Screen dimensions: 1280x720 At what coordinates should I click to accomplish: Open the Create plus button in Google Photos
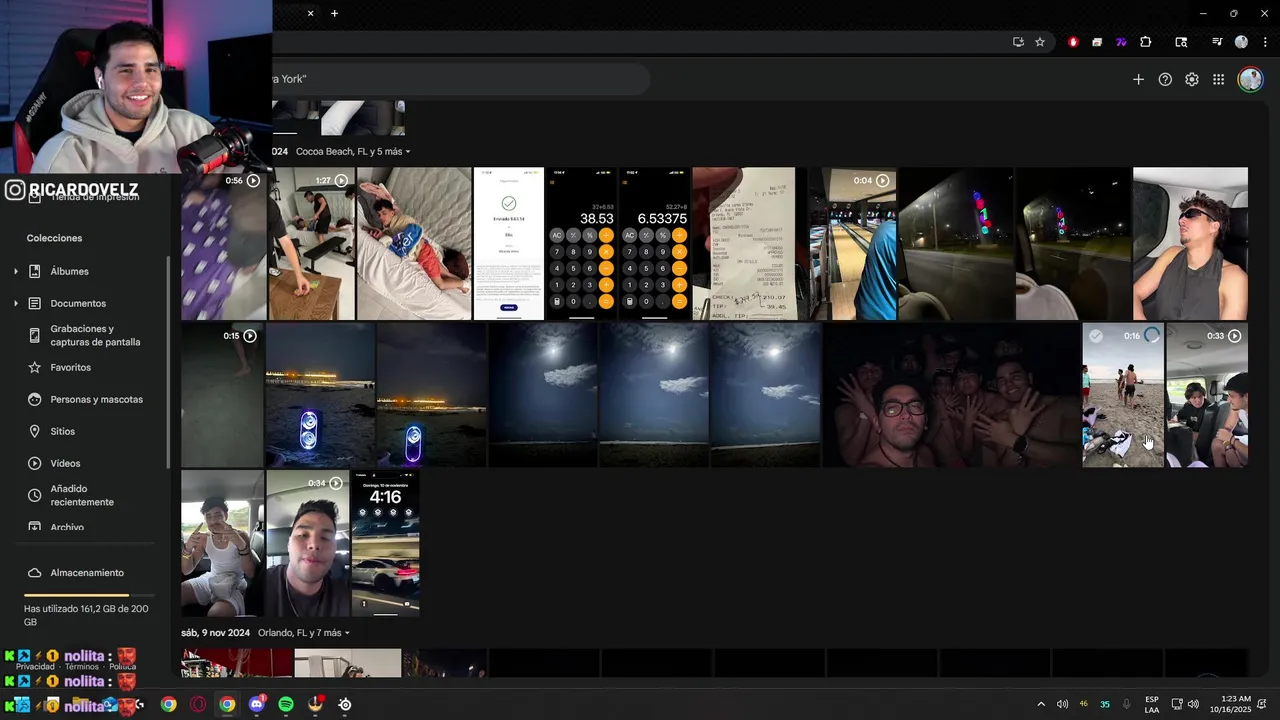click(x=1138, y=80)
